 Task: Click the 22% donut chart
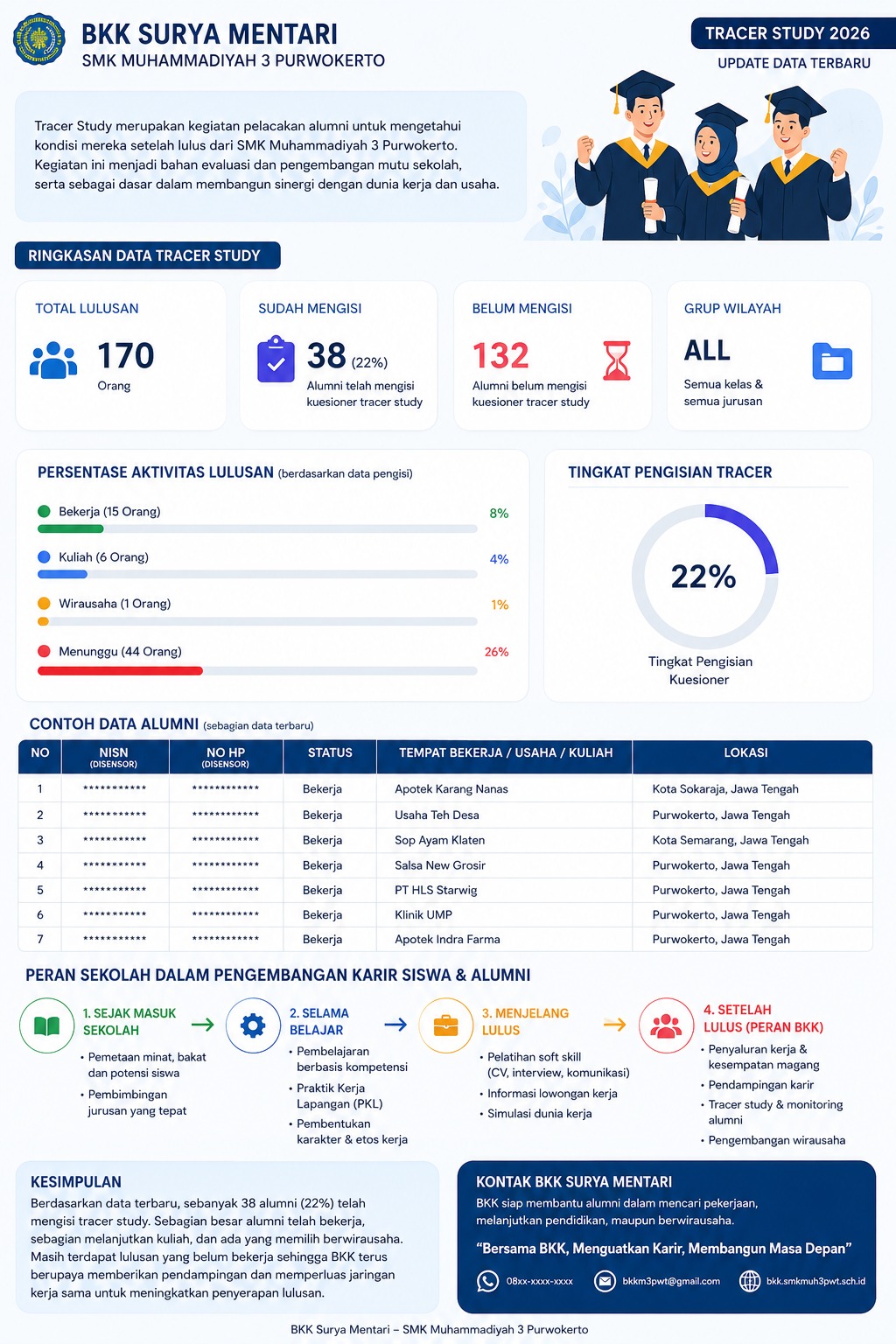click(x=704, y=577)
